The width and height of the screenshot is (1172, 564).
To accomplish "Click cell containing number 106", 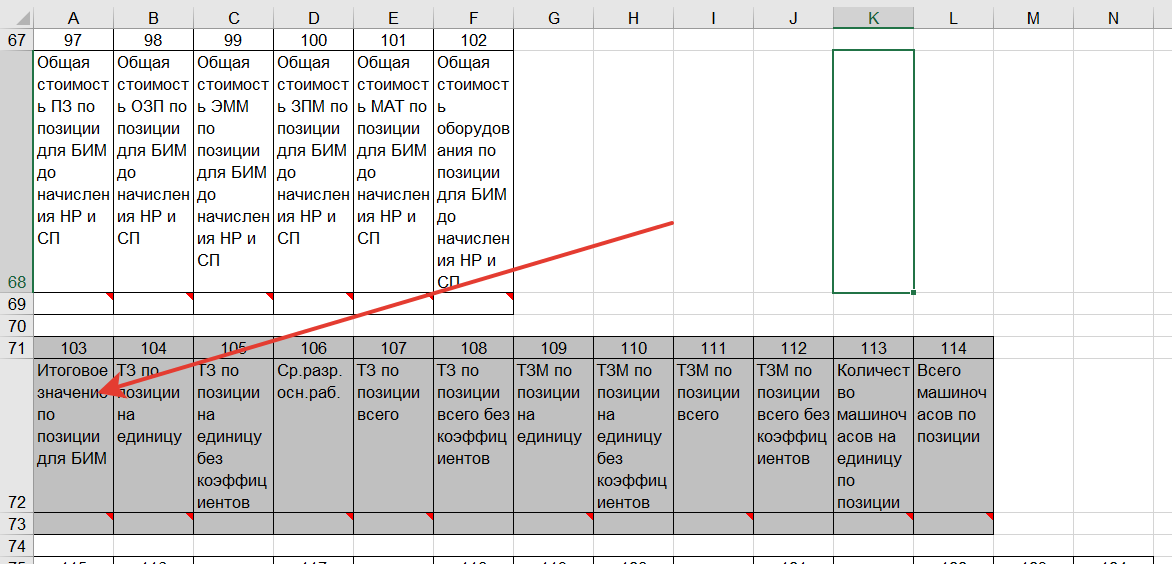I will point(313,348).
